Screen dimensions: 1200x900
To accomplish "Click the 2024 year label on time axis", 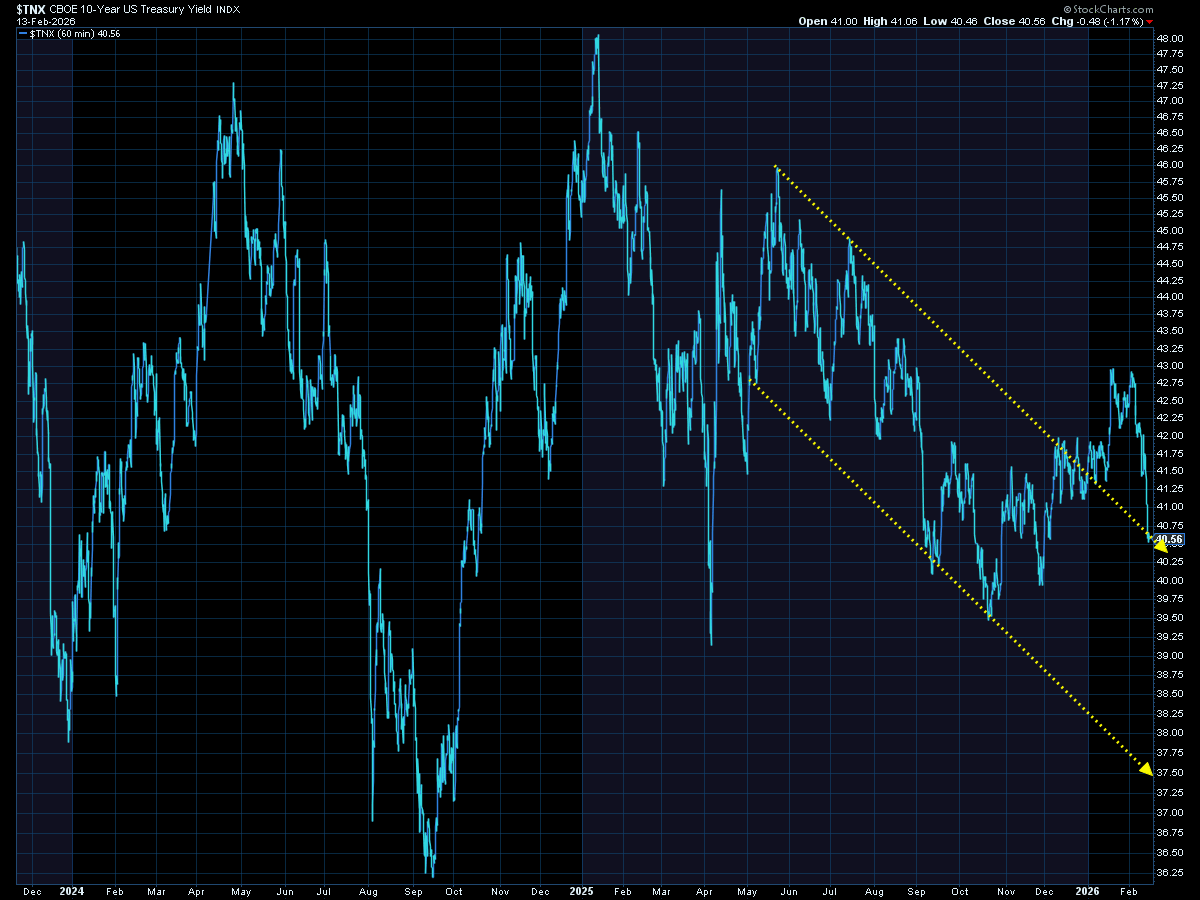I will (71, 890).
